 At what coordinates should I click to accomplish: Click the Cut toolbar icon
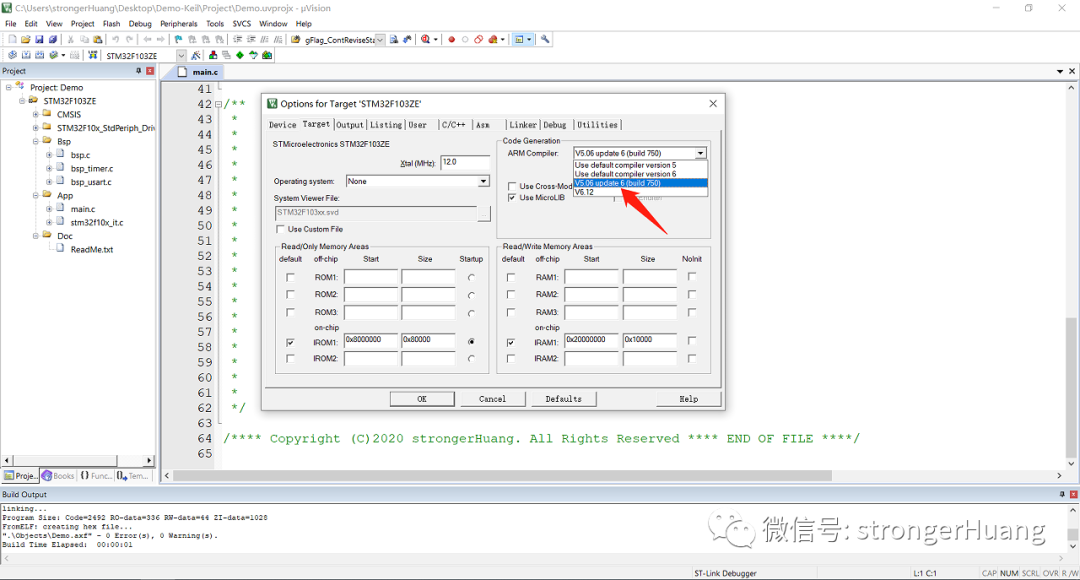pyautogui.click(x=70, y=39)
